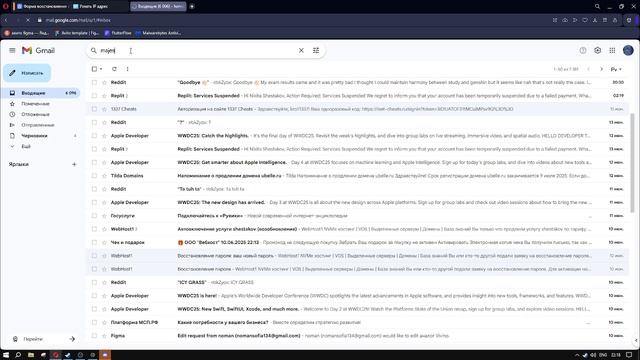The width and height of the screenshot is (640, 360).
Task: Go to the previous page of emails
Action: pyautogui.click(x=588, y=69)
